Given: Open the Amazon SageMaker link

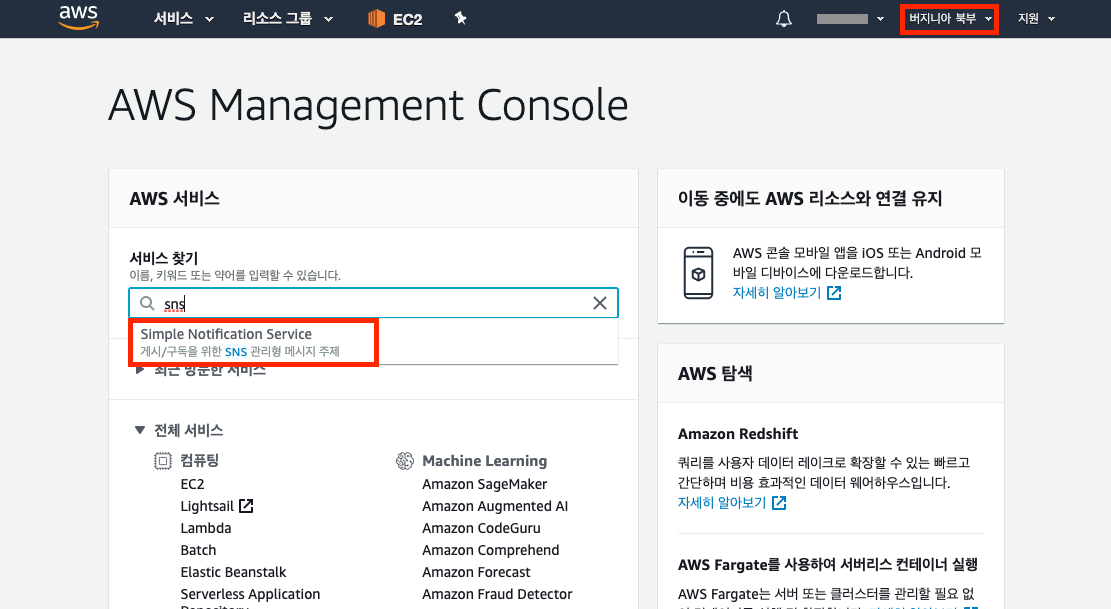Looking at the screenshot, I should pyautogui.click(x=485, y=484).
